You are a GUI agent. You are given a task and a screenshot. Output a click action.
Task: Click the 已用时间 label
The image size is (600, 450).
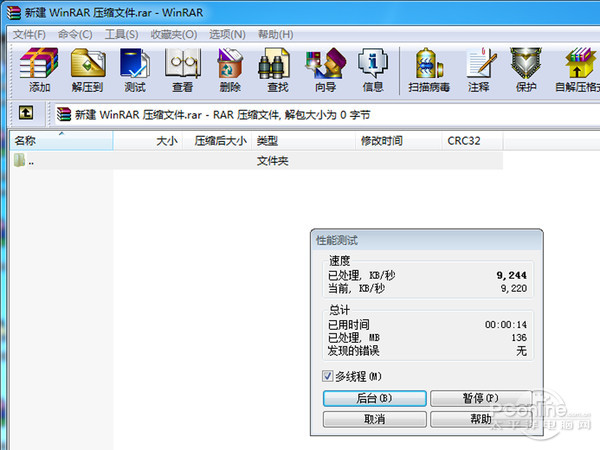pyautogui.click(x=349, y=324)
